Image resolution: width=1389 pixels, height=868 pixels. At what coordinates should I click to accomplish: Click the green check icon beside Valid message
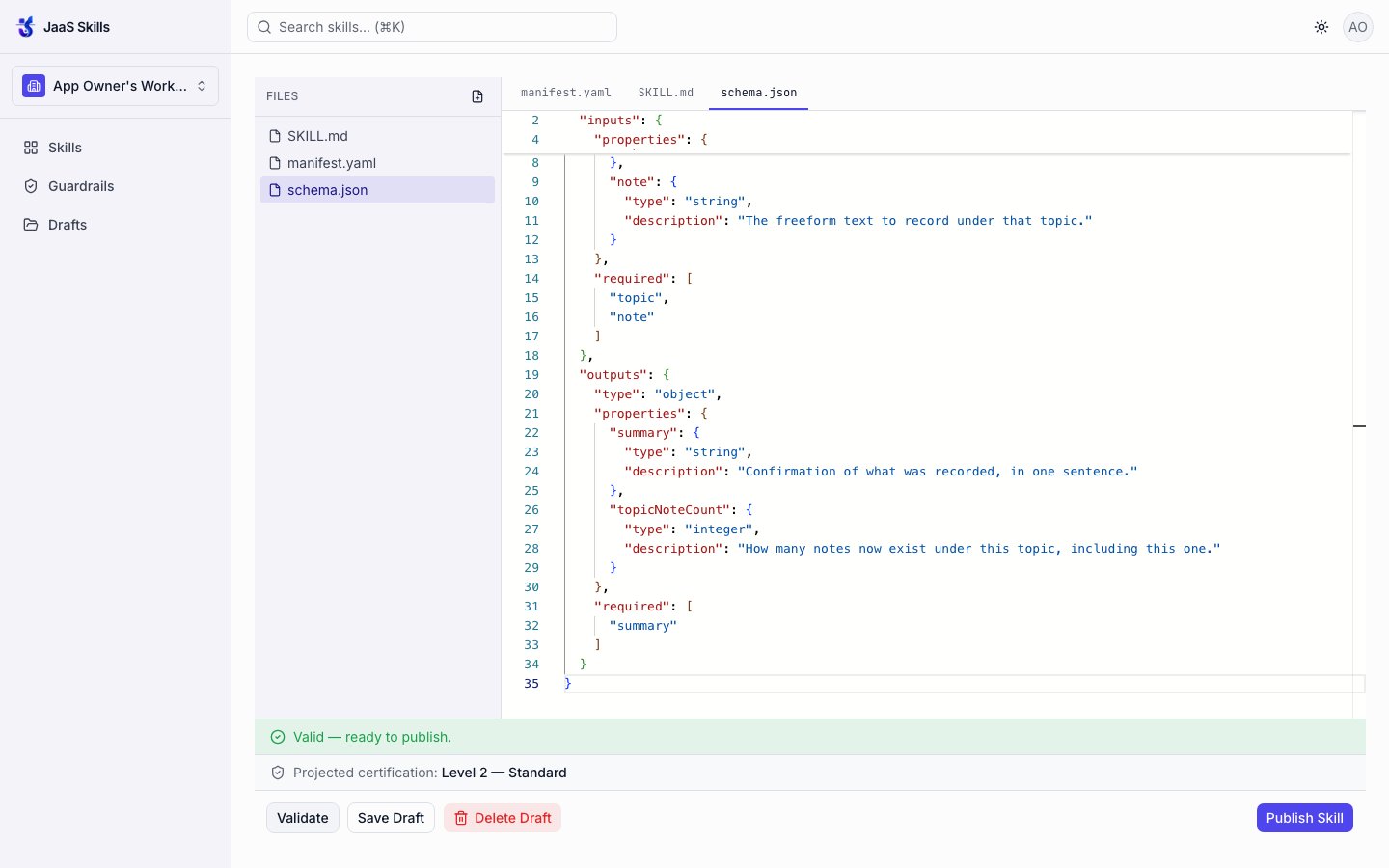[x=278, y=737]
